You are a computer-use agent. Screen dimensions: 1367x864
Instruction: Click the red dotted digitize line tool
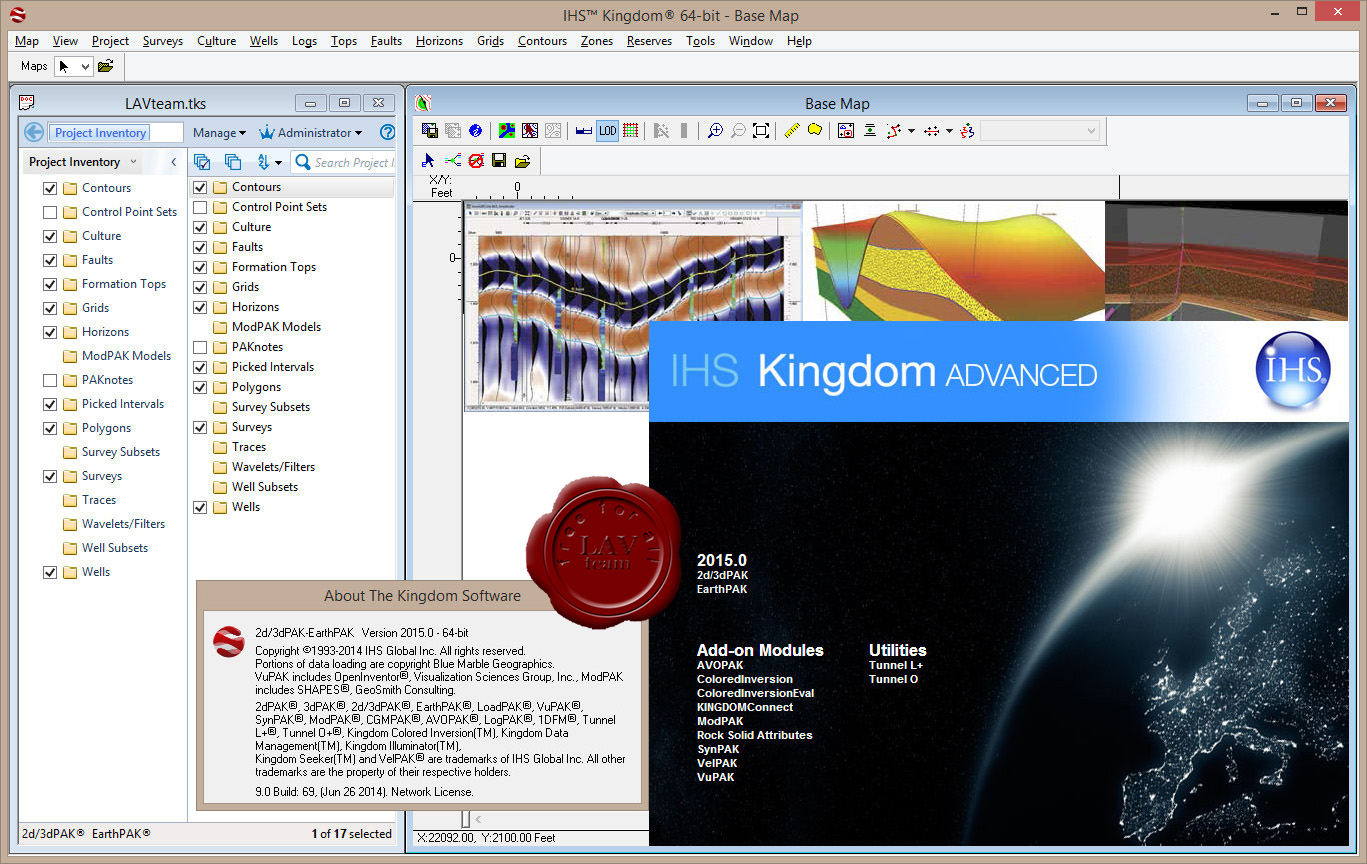point(893,131)
